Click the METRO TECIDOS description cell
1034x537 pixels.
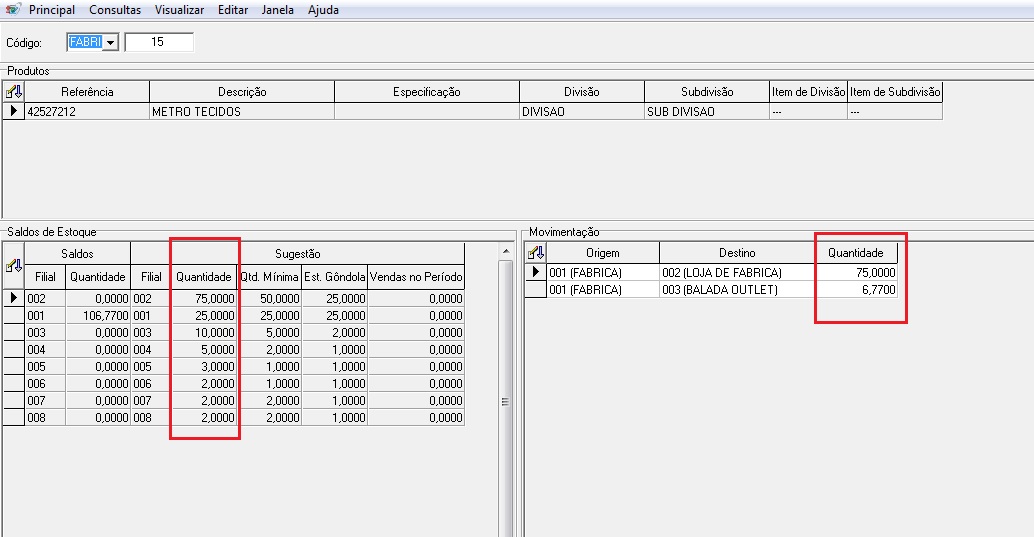point(242,111)
